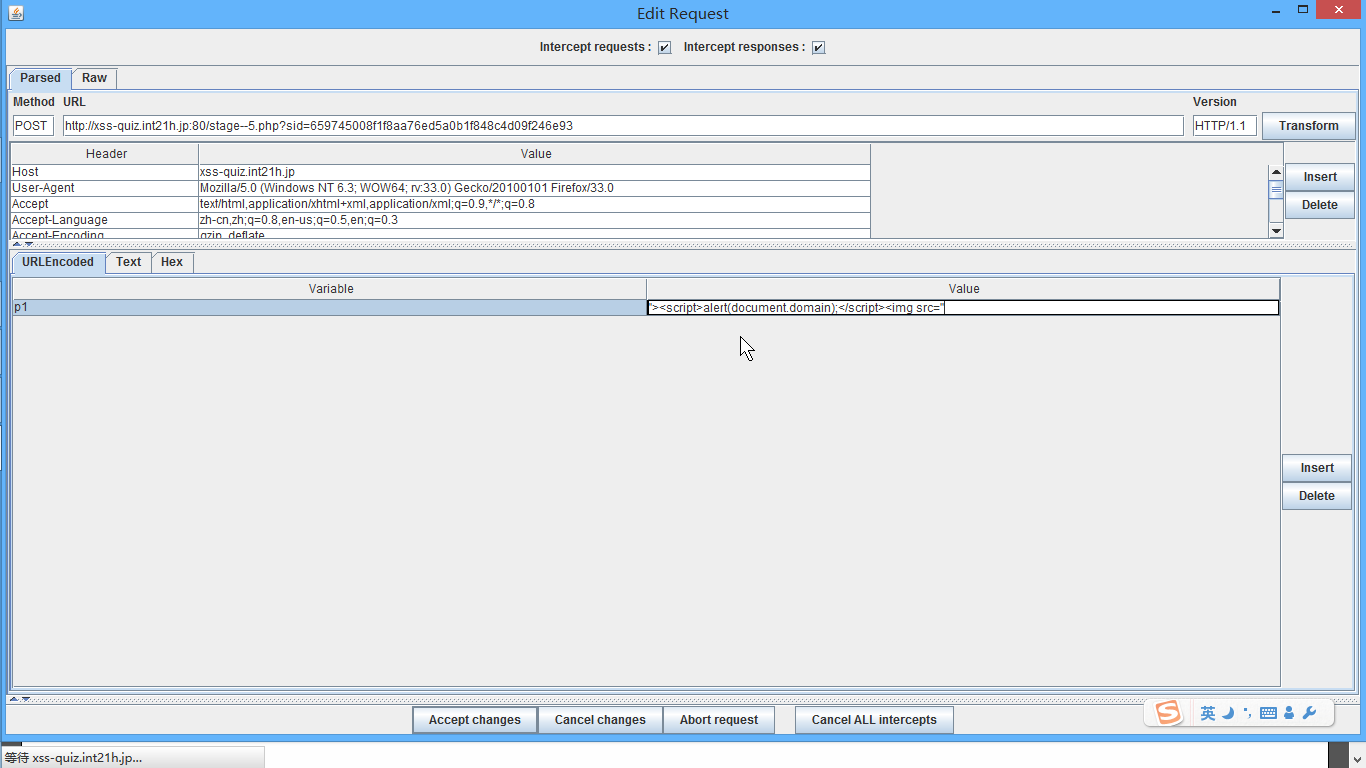Open the Text body tab

pyautogui.click(x=129, y=262)
